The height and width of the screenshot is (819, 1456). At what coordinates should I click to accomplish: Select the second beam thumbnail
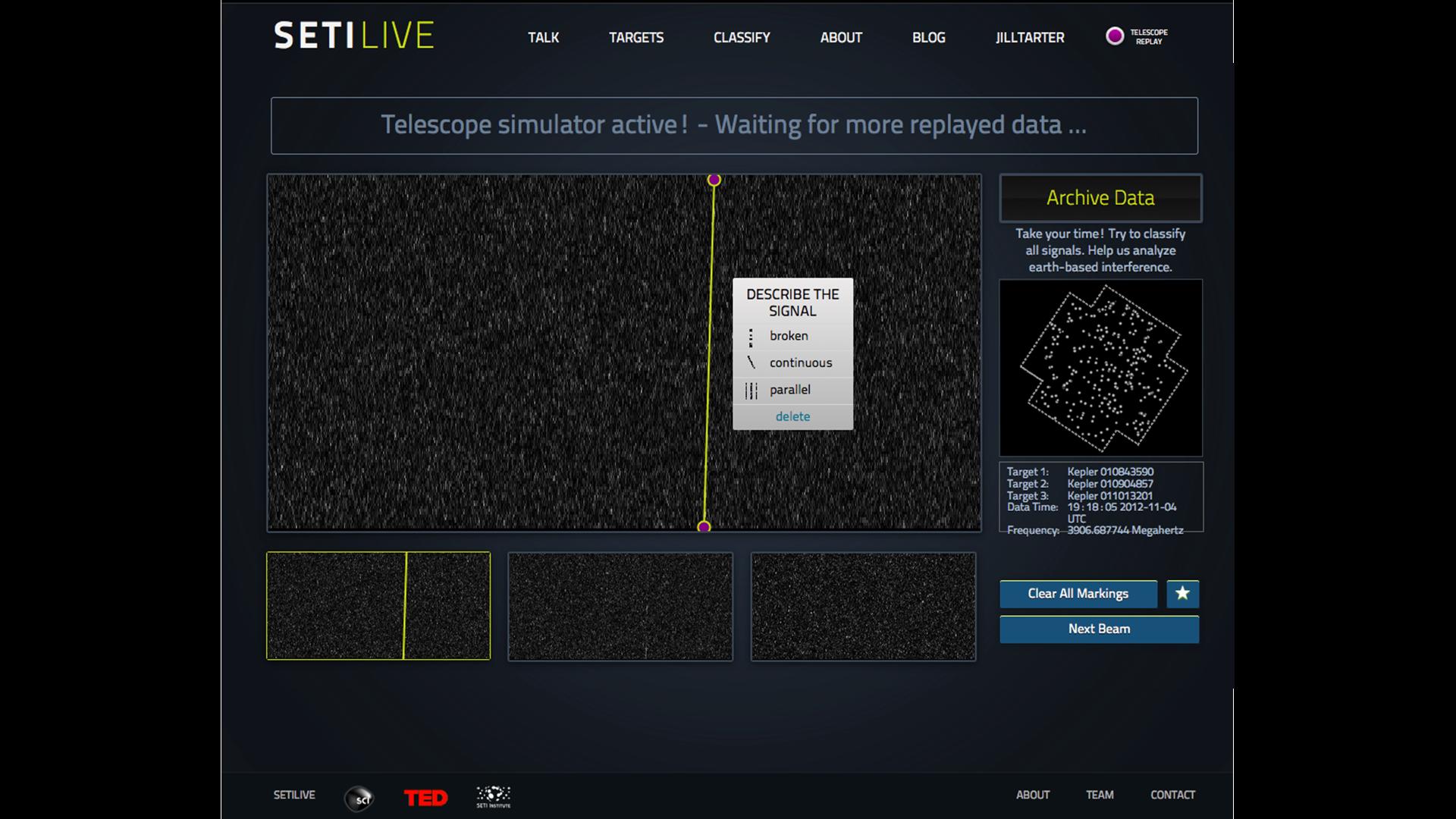620,606
